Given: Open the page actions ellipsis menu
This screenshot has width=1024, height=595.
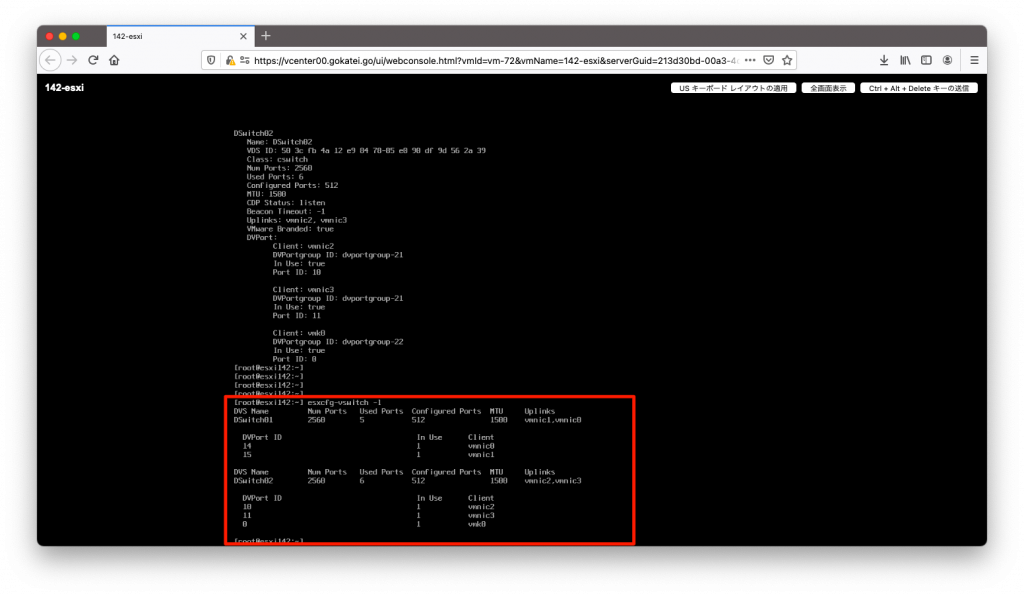Looking at the screenshot, I should (x=750, y=60).
